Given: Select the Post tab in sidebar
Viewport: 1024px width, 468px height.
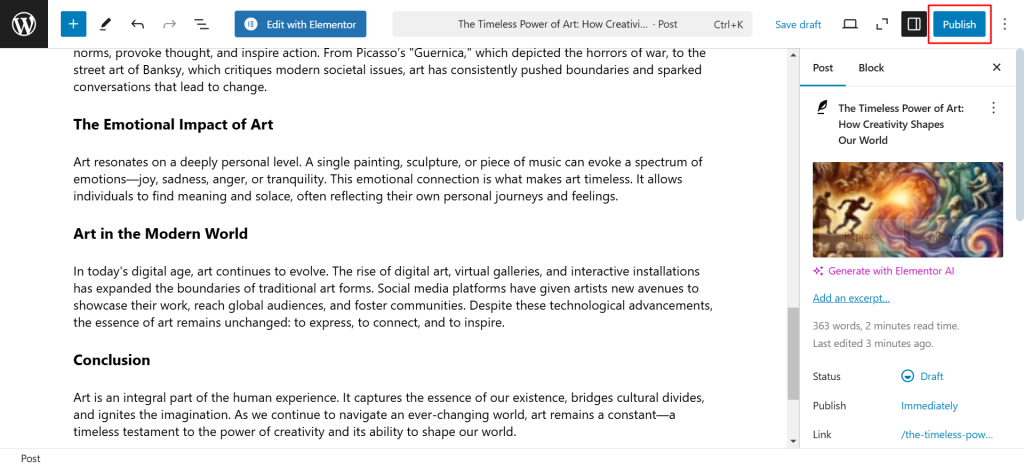Looking at the screenshot, I should click(823, 68).
